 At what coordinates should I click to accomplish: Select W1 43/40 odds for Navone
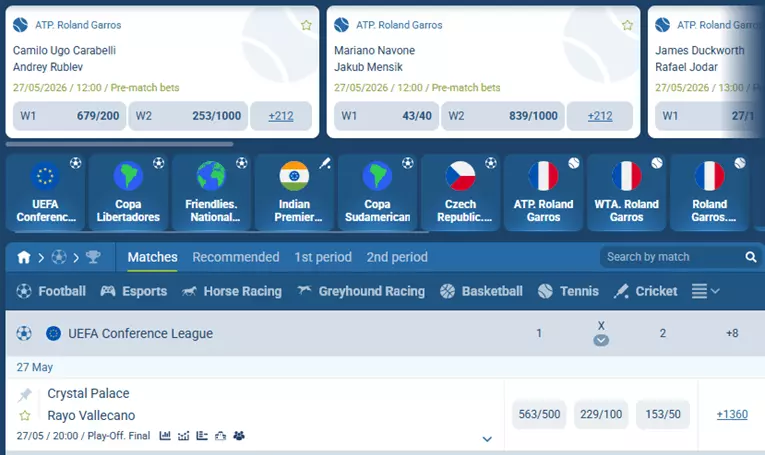386,116
